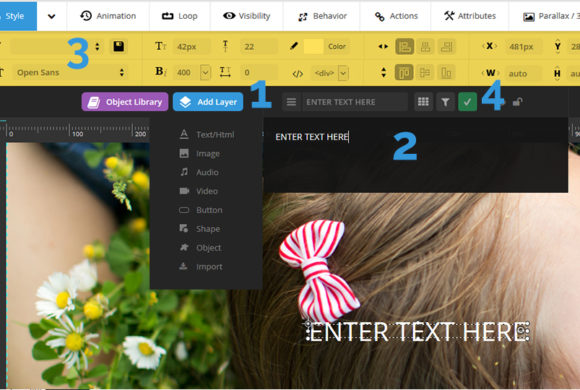Screen dimensions: 580x390
Task: Click the X position icon
Action: click(x=489, y=46)
